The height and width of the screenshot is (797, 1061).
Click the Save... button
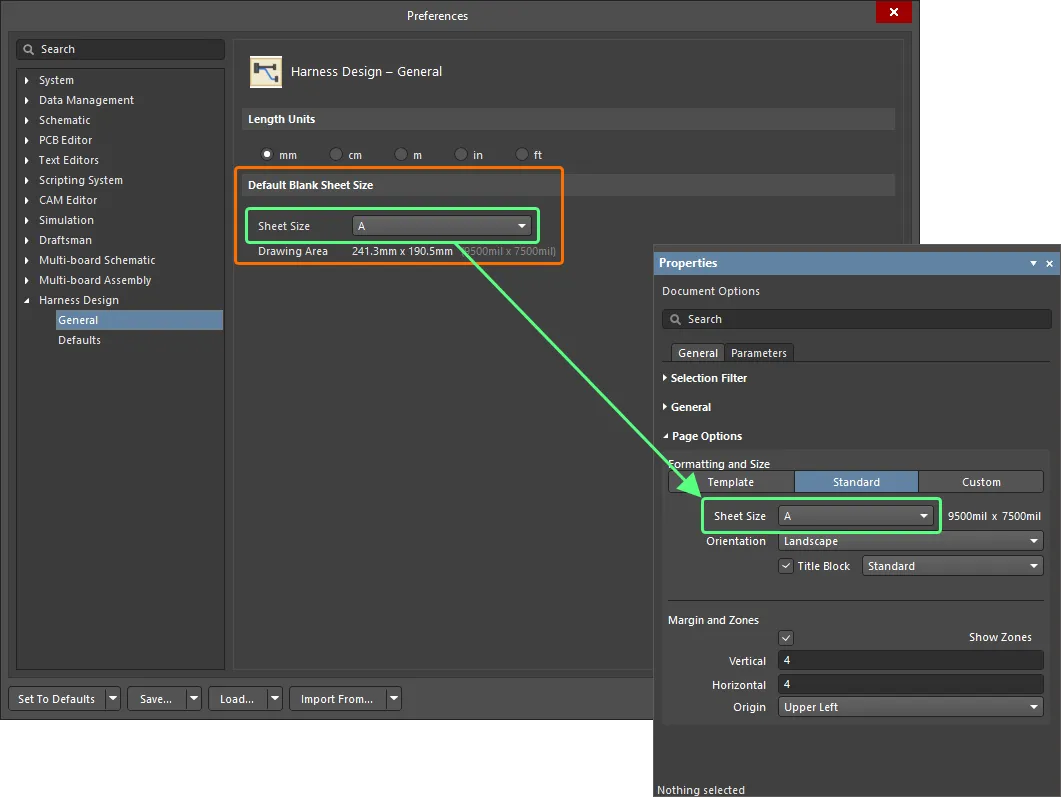point(156,699)
